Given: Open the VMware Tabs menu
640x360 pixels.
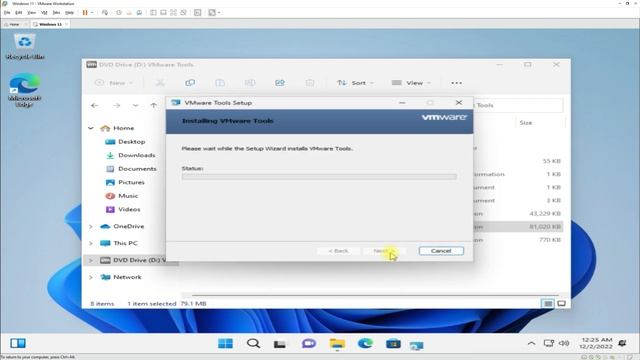Looking at the screenshot, I should (56, 13).
